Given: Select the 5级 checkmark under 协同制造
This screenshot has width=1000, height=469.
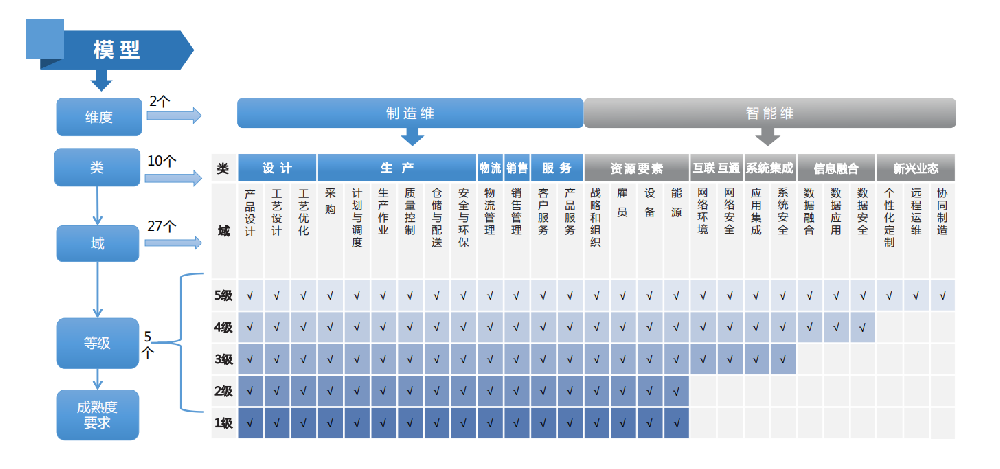Looking at the screenshot, I should [941, 295].
